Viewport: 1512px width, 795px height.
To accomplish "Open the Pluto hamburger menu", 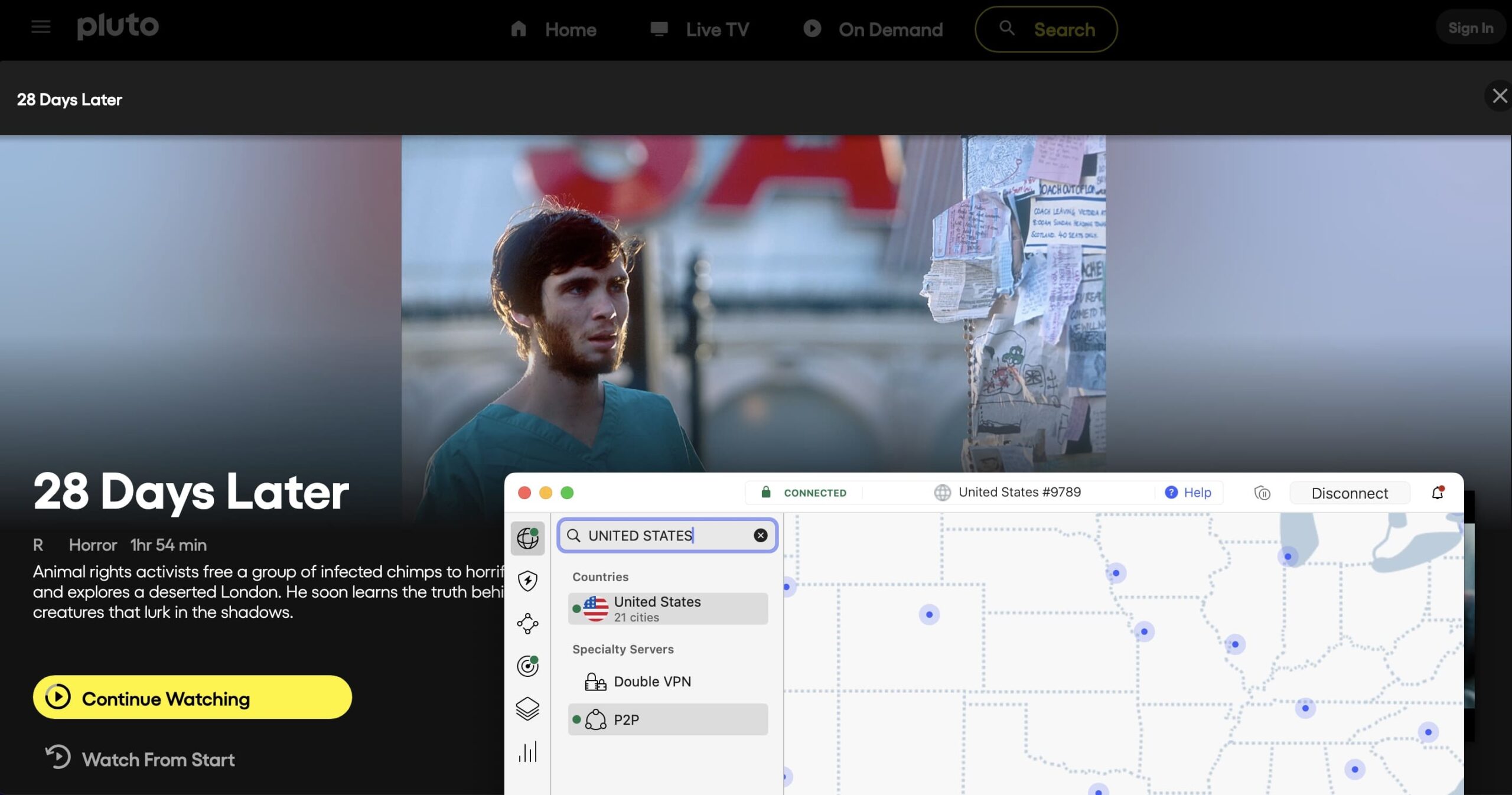I will [x=41, y=27].
